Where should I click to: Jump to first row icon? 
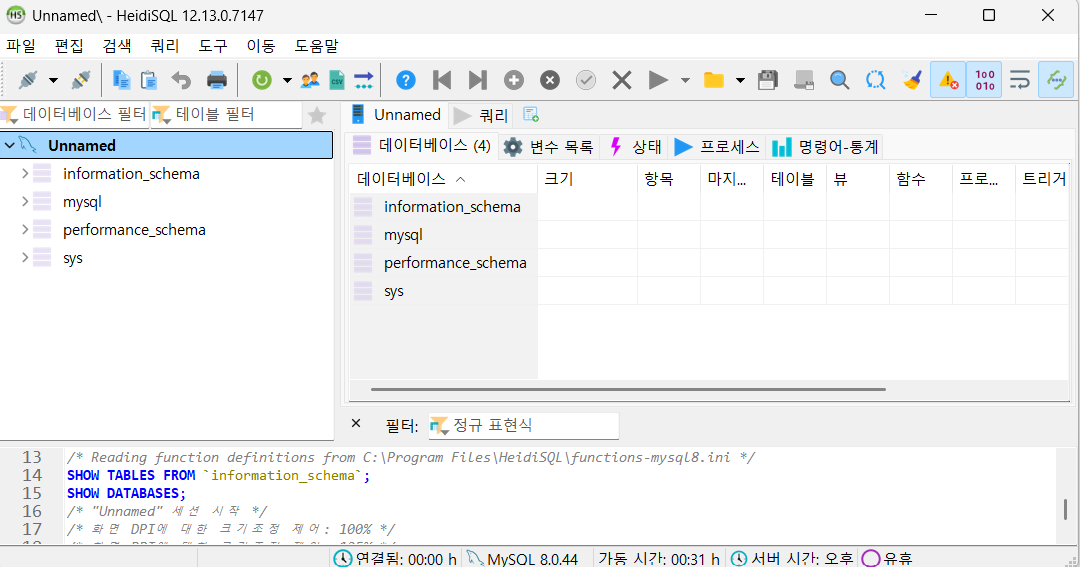tap(442, 80)
